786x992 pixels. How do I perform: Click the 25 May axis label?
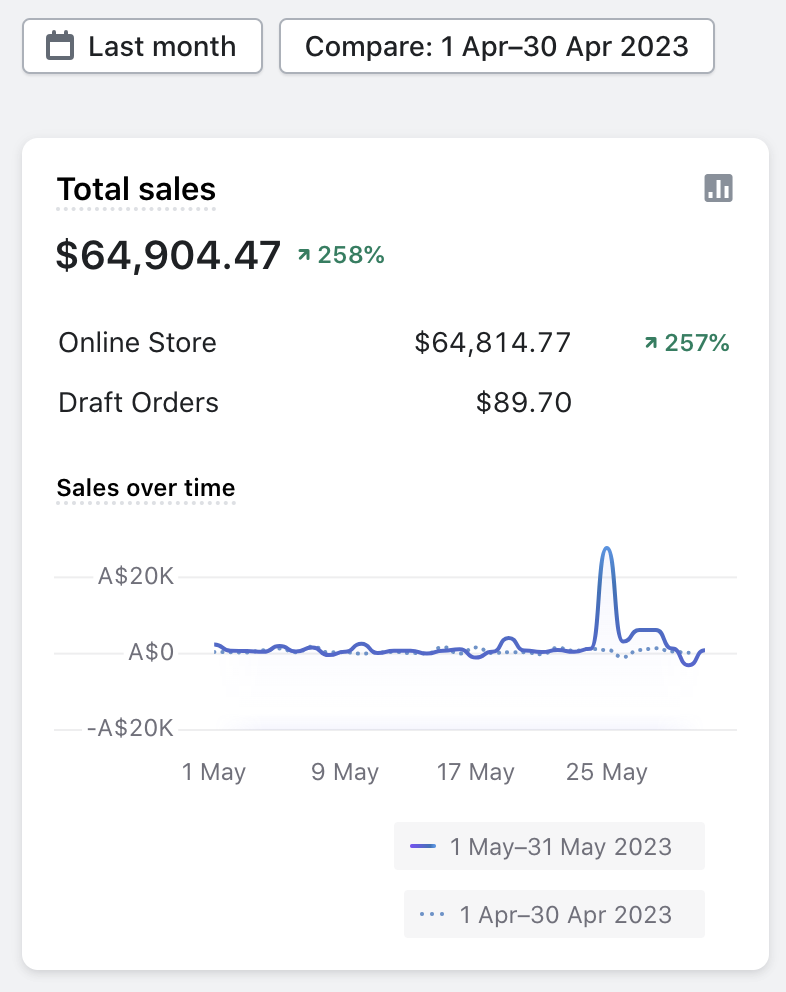(x=606, y=772)
